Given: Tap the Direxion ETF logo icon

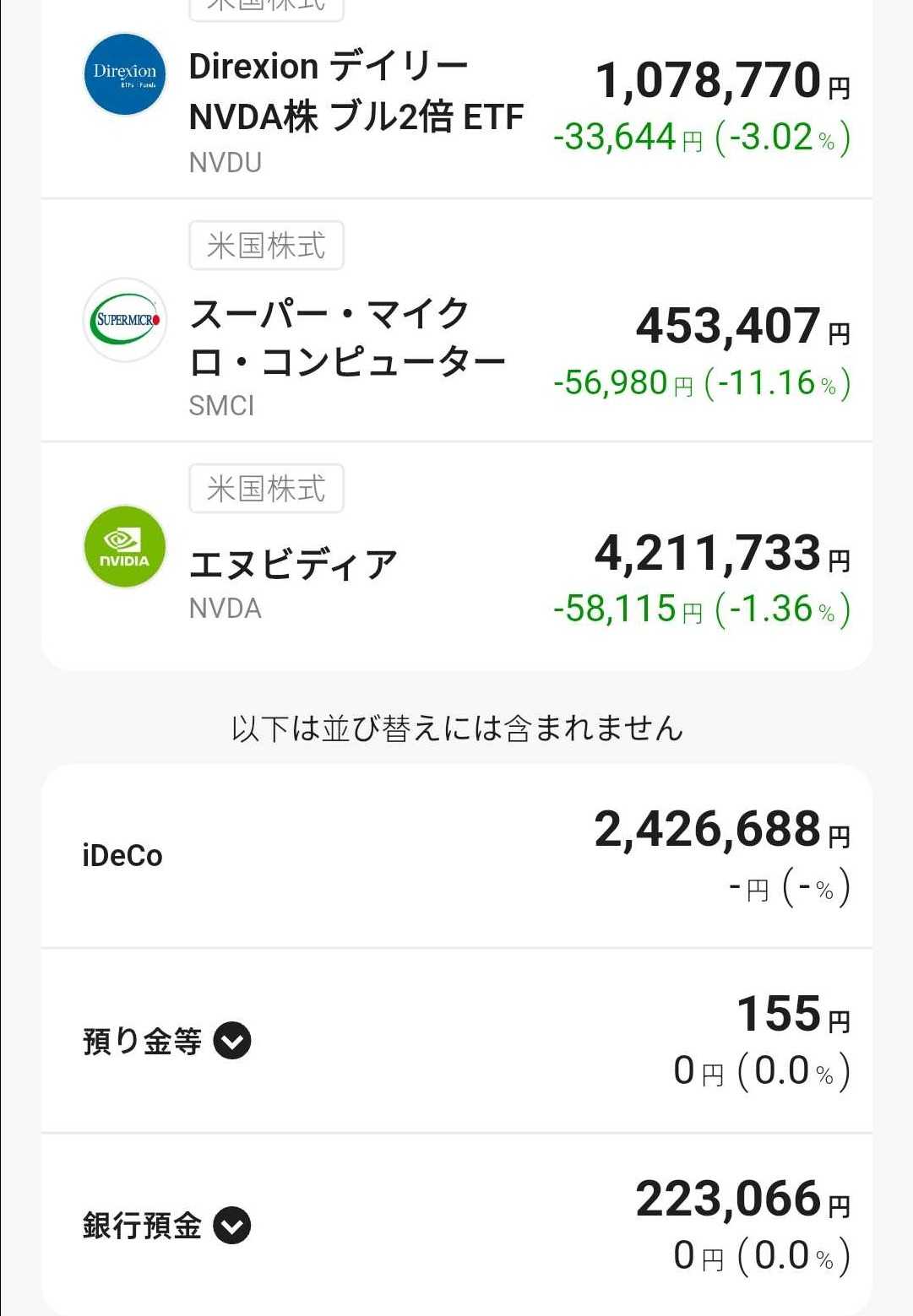Looking at the screenshot, I should (x=125, y=74).
